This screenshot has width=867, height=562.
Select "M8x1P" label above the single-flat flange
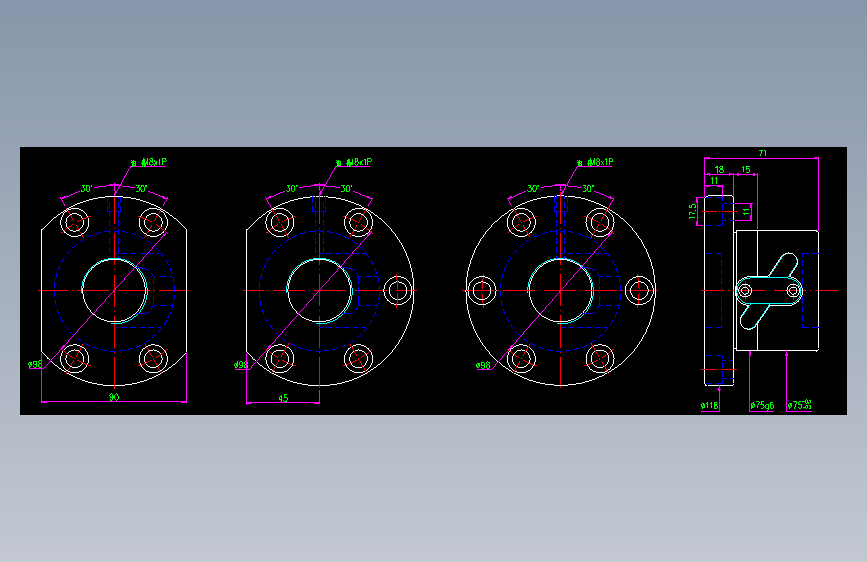click(x=358, y=162)
